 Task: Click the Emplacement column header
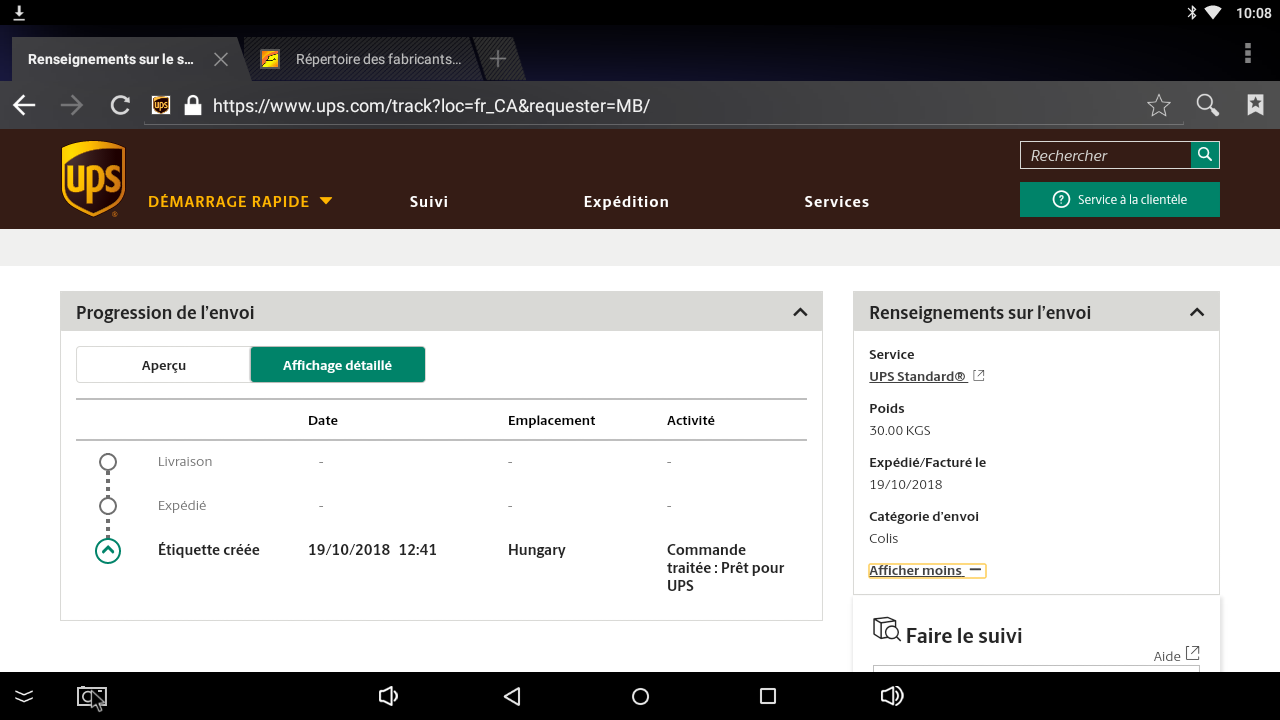tap(551, 420)
